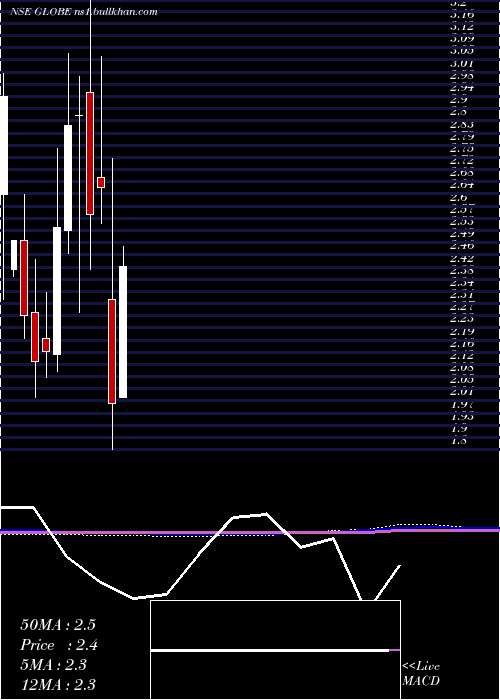Click the white histogram bar in MACD box

pos(270,650)
